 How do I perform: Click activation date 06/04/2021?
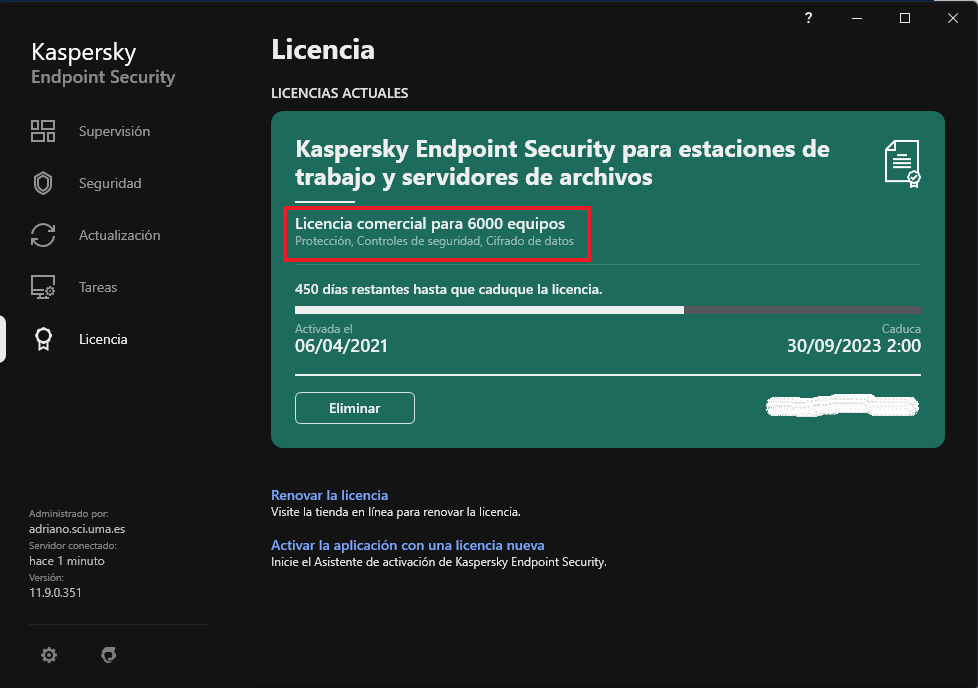coord(341,346)
